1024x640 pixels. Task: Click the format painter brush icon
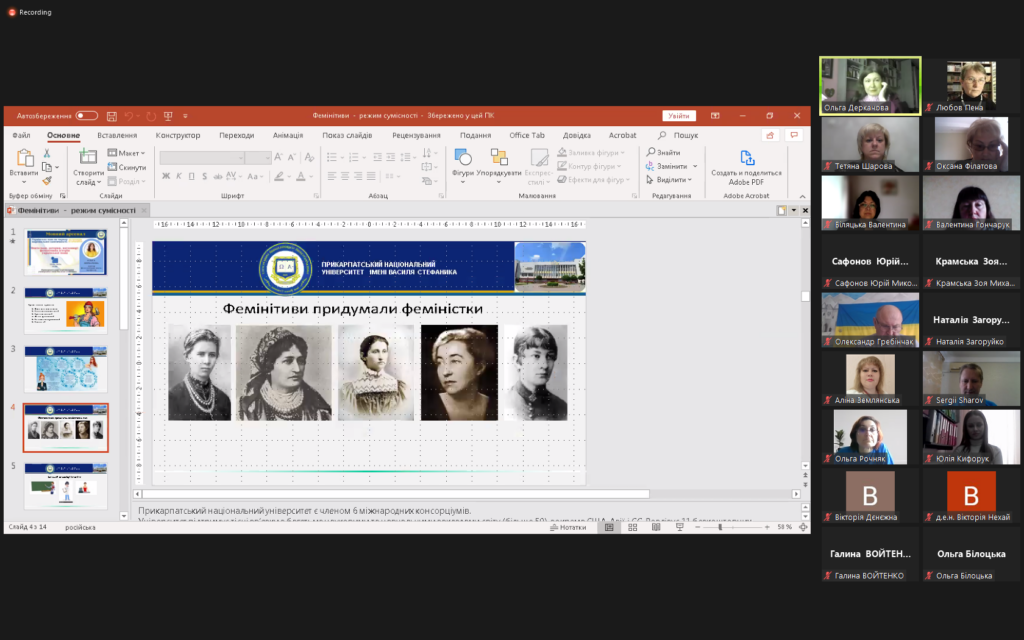pyautogui.click(x=47, y=181)
